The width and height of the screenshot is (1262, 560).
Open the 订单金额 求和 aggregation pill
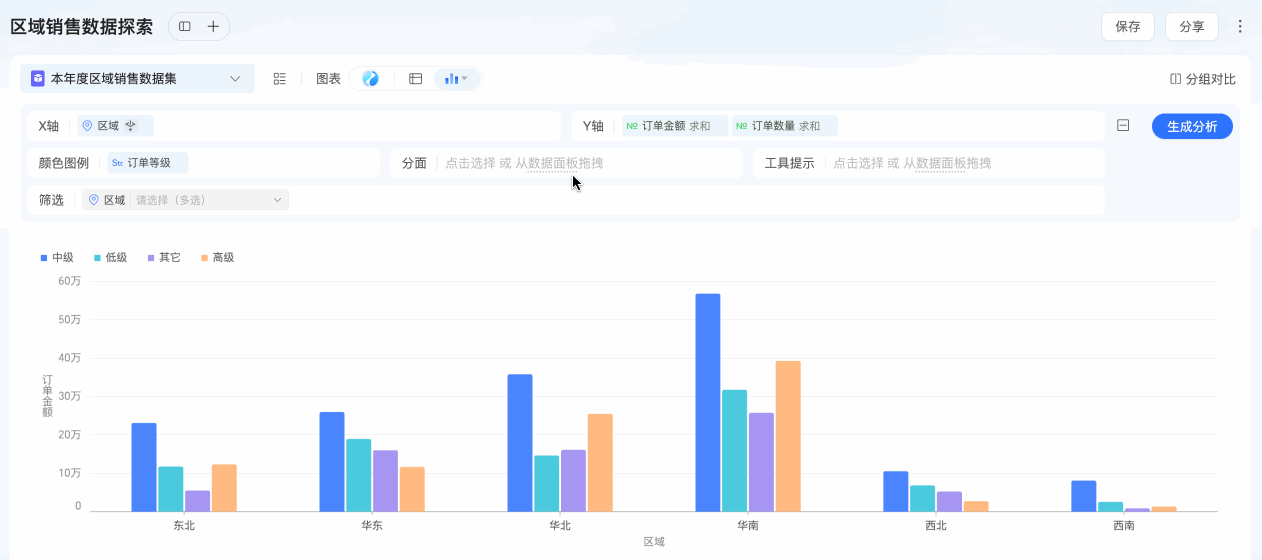click(x=674, y=126)
